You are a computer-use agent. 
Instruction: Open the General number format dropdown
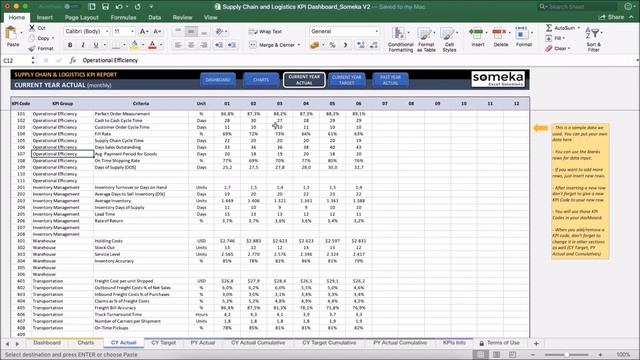pyautogui.click(x=344, y=31)
